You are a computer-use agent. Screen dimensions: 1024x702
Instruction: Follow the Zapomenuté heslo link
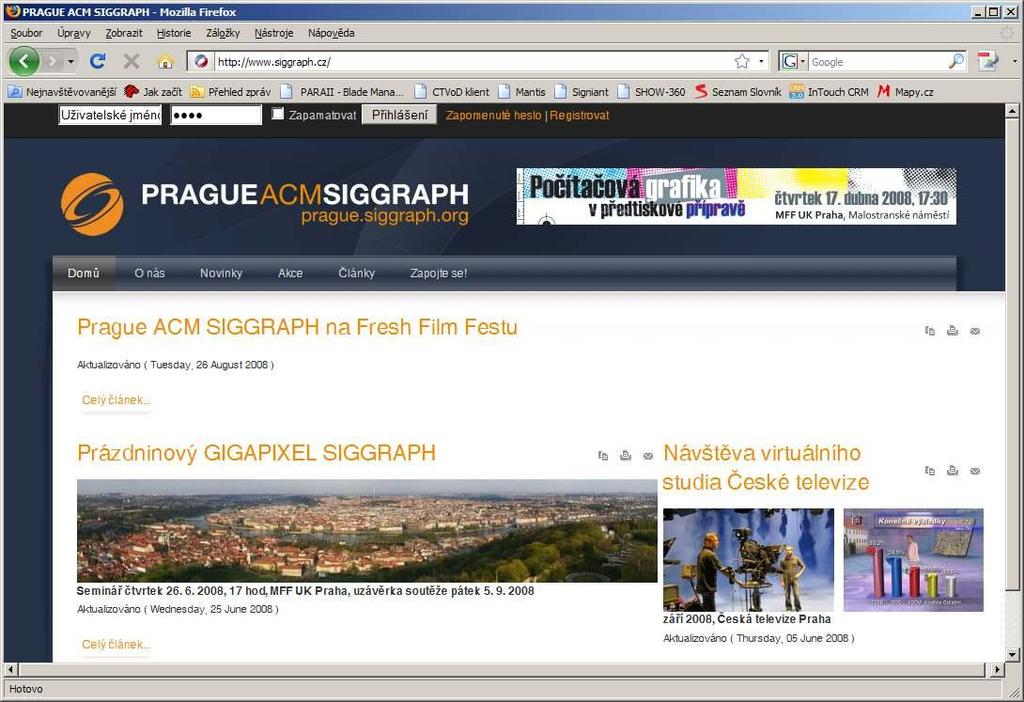tap(494, 115)
